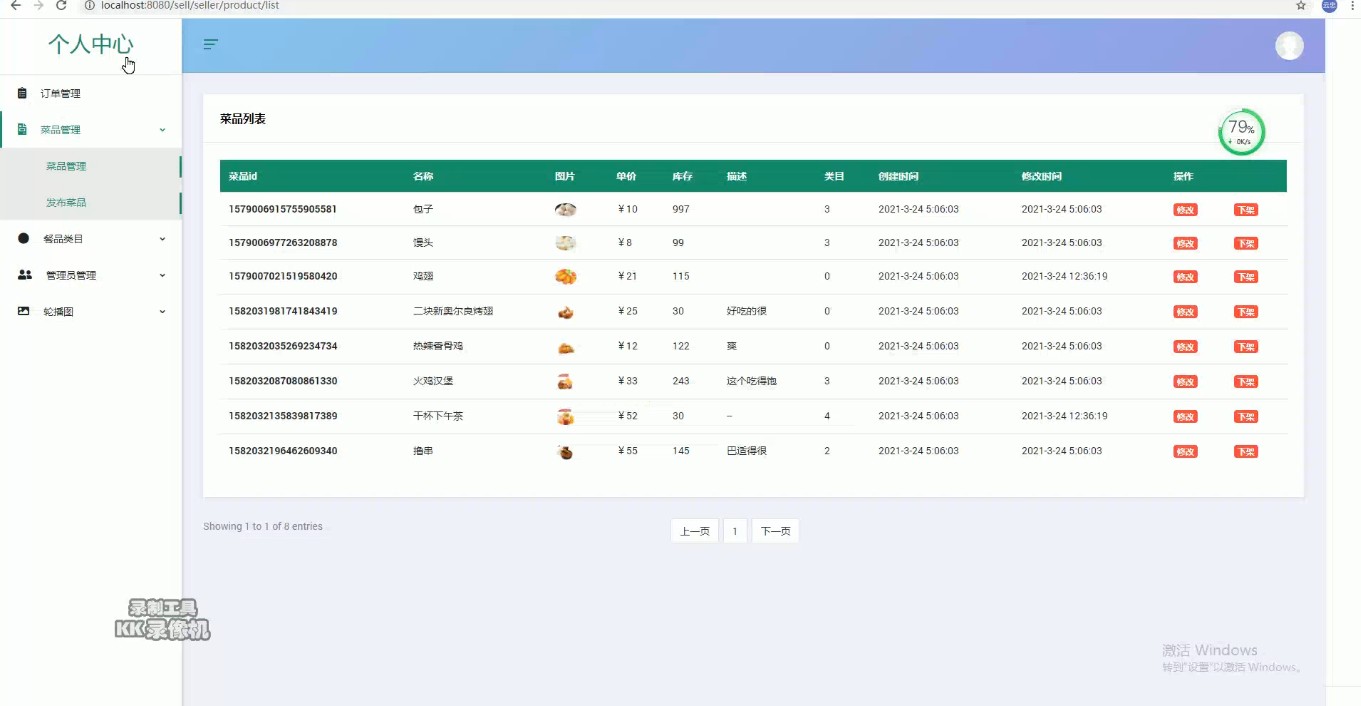Expand the 轮播图 menu chevron
1361x706 pixels.
click(162, 312)
